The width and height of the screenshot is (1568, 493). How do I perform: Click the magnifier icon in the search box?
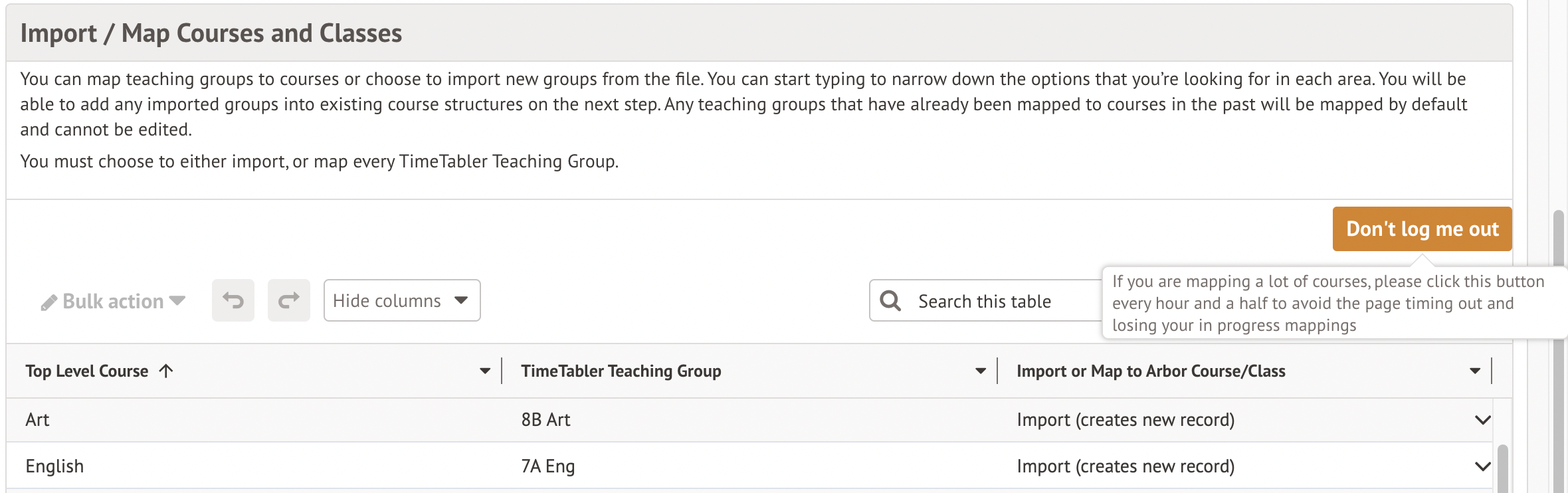pyautogui.click(x=890, y=301)
